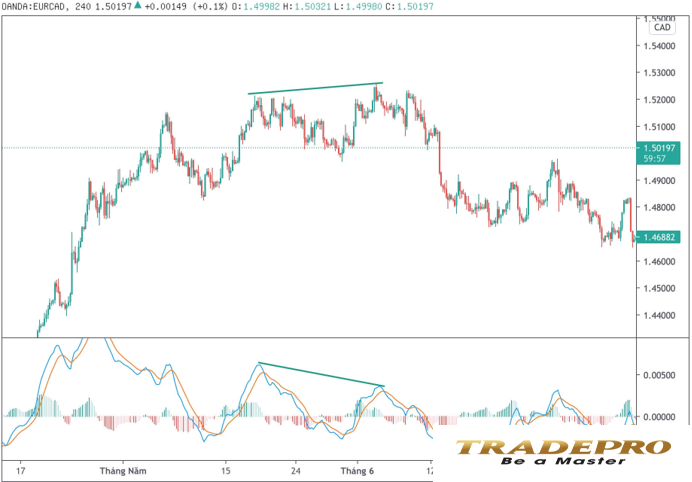The image size is (692, 482).
Task: Click the dotted horizontal current price line
Action: (x=319, y=147)
